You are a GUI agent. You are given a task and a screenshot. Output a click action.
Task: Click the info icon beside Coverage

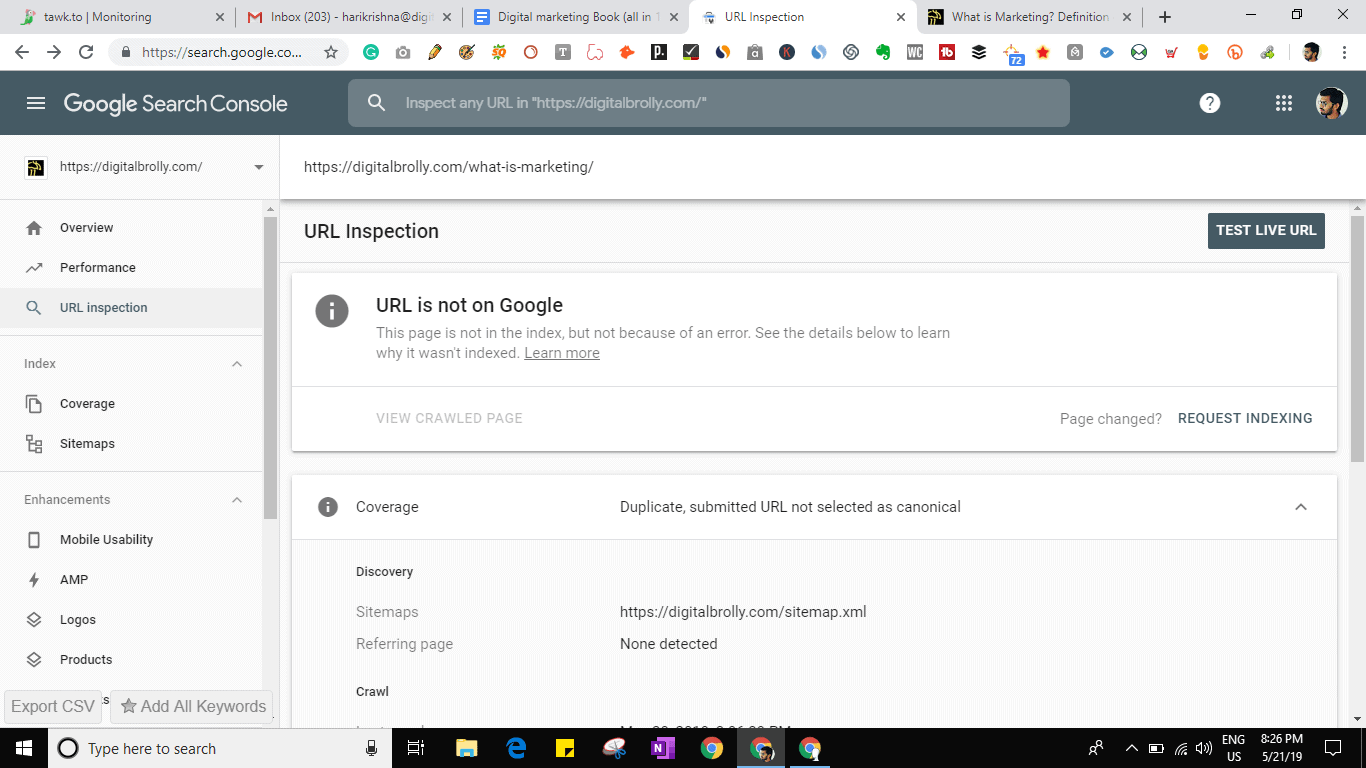pyautogui.click(x=327, y=507)
